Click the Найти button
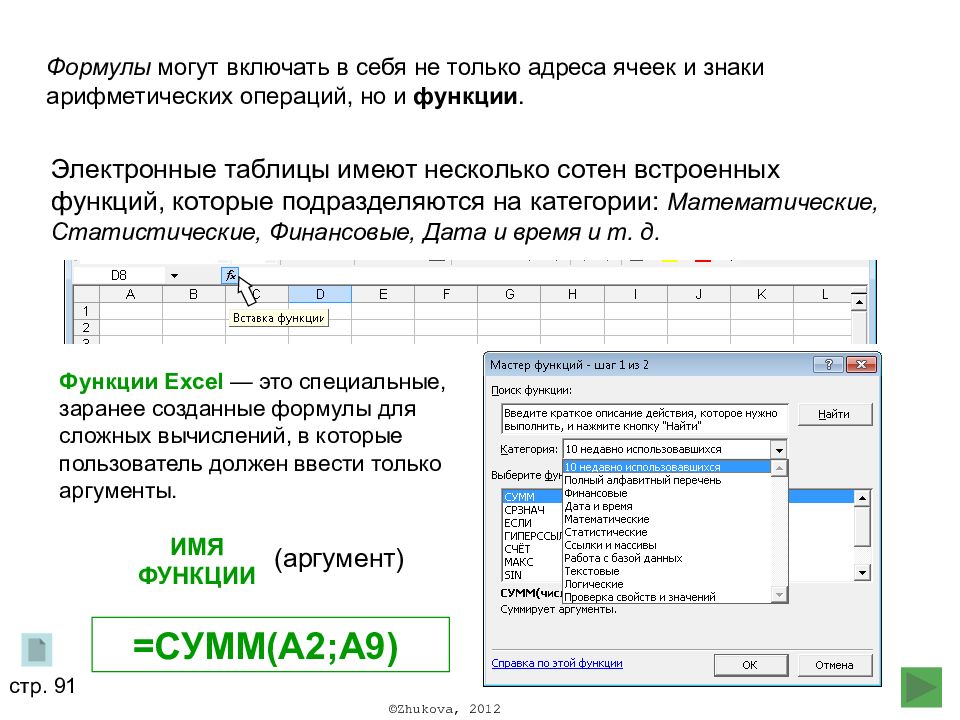The width and height of the screenshot is (960, 720). point(834,414)
